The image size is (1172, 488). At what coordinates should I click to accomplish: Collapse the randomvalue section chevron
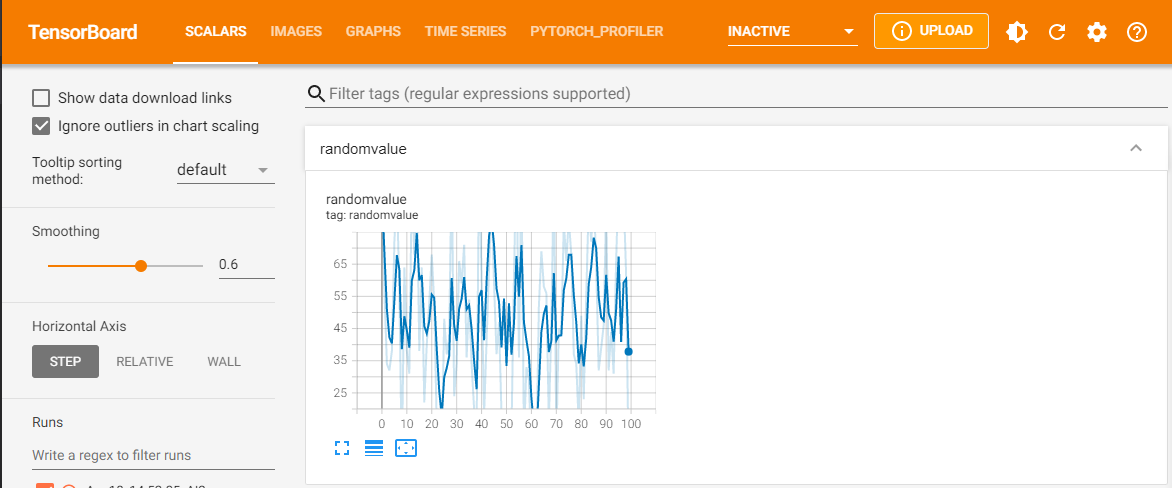pos(1135,148)
